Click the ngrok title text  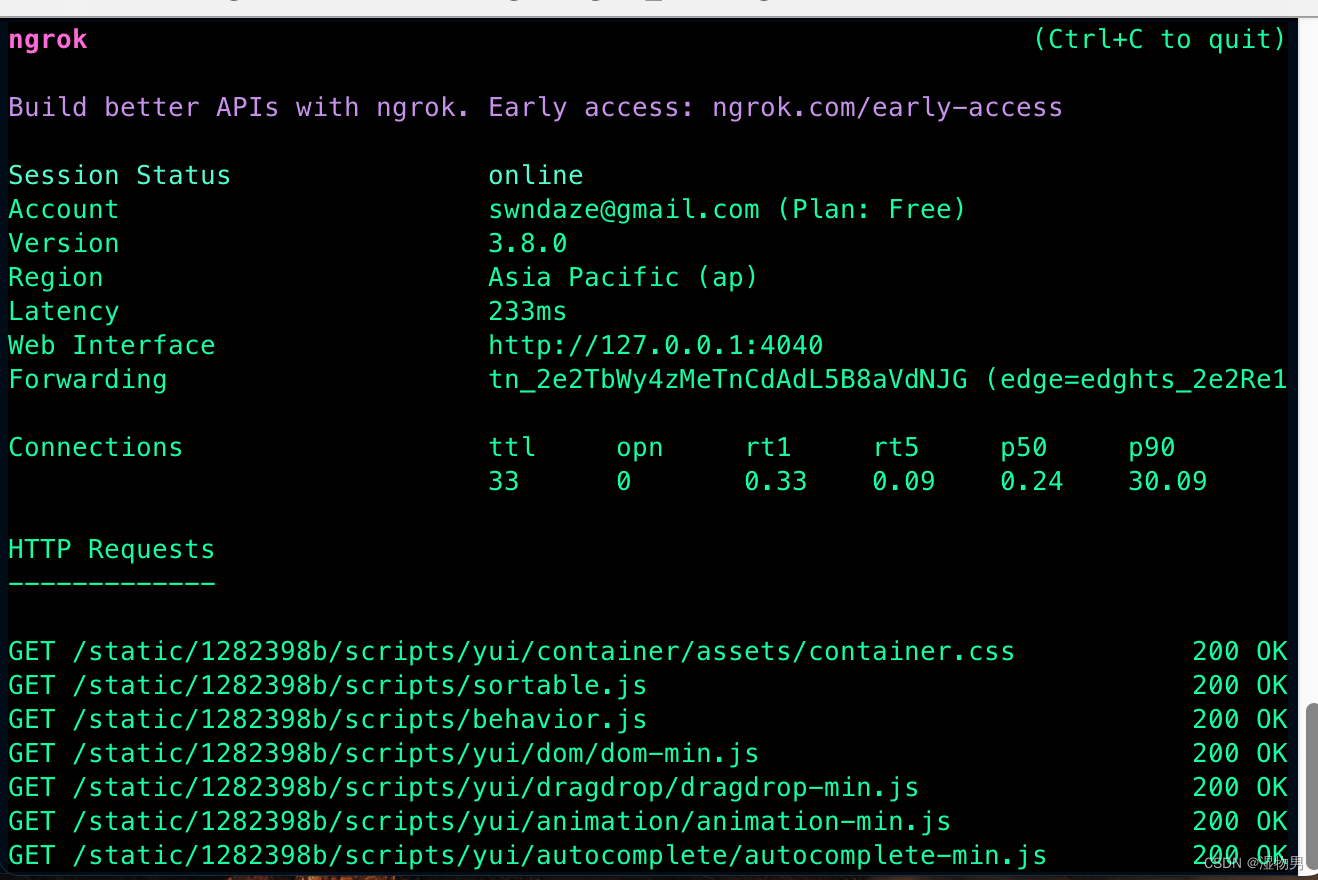(x=48, y=40)
